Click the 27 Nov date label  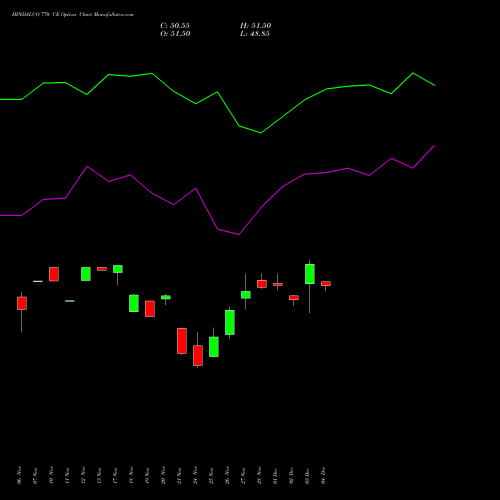[x=243, y=475]
